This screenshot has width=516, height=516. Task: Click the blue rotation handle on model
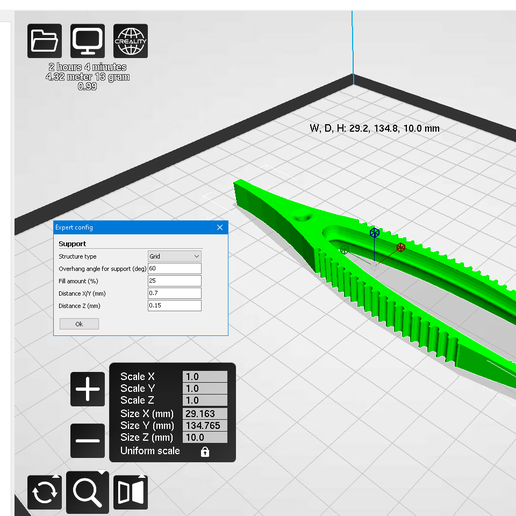375,232
